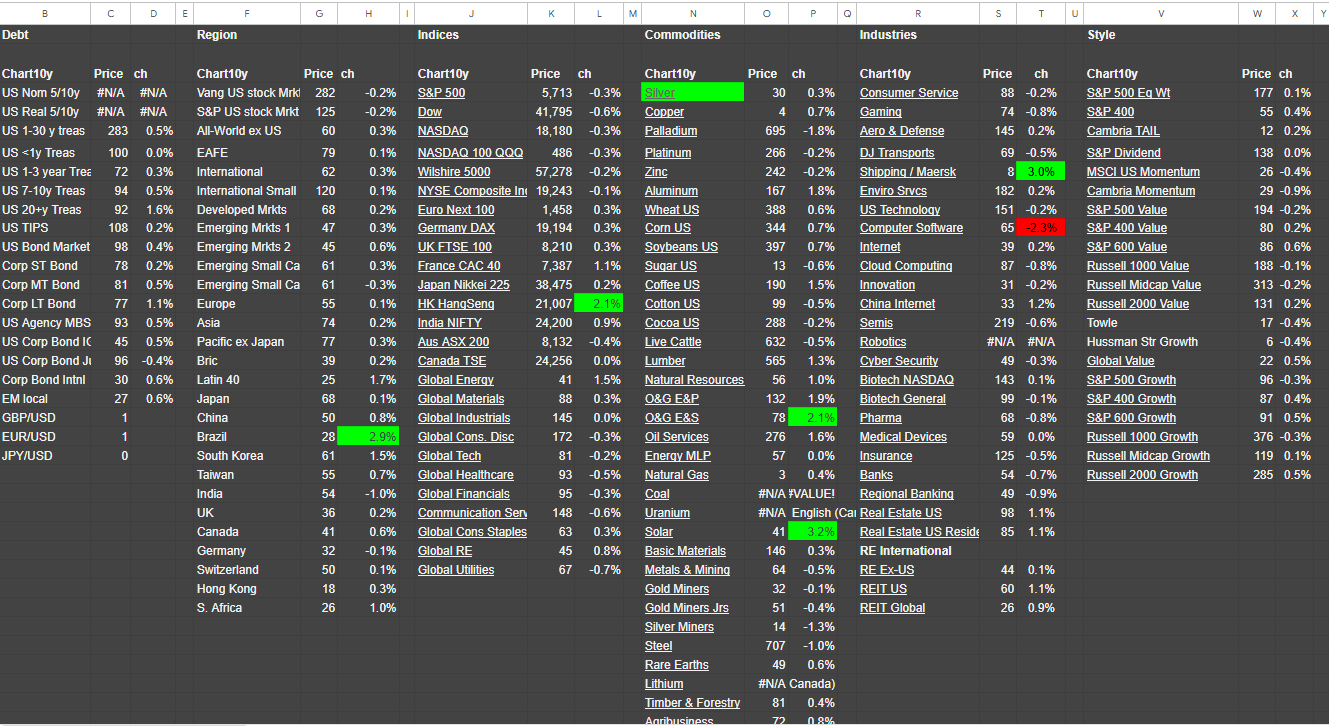This screenshot has height=726, width=1329.
Task: Open the Germany DAX link
Action: point(456,228)
